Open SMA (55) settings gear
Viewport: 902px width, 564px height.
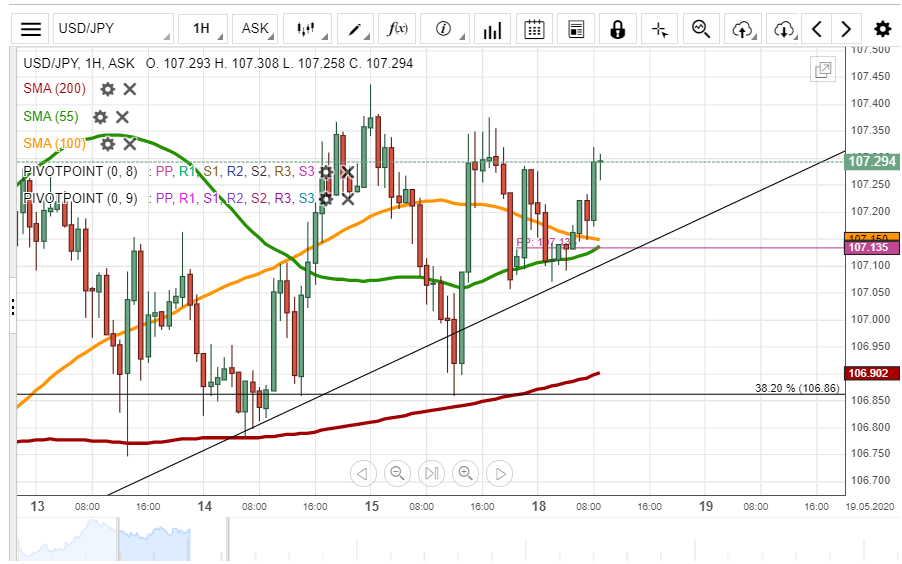(x=100, y=117)
